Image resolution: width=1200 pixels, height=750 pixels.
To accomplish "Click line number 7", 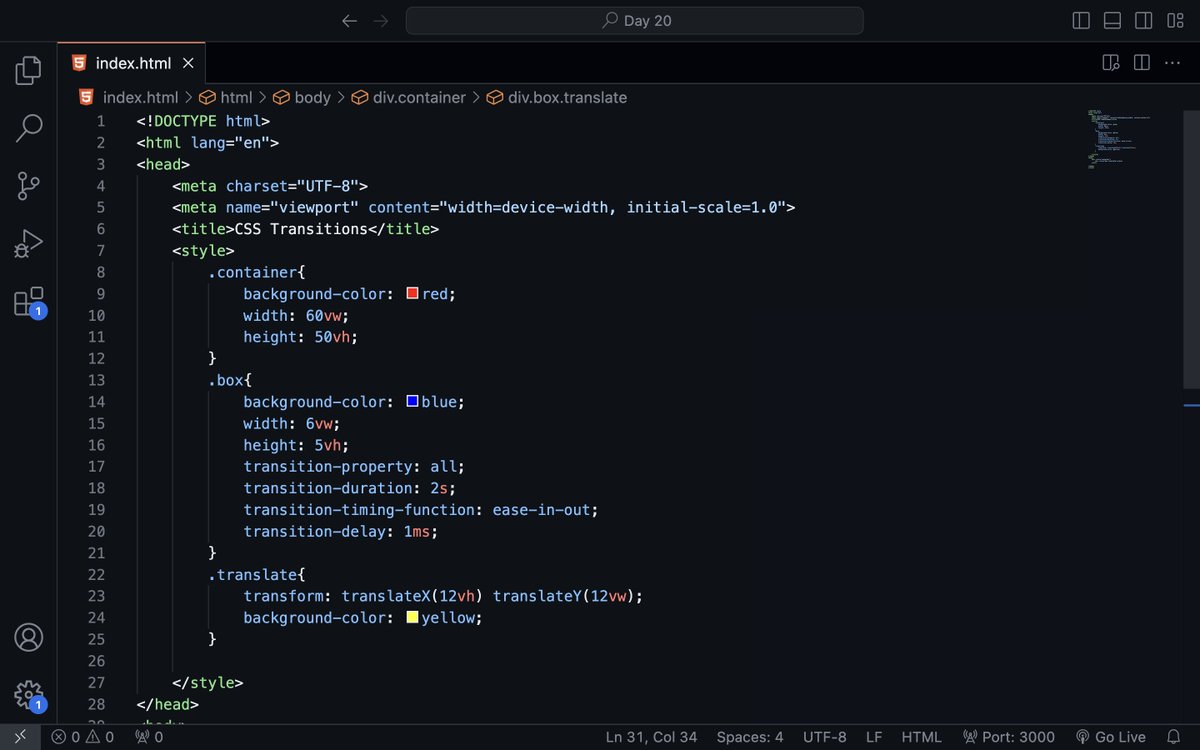I will pyautogui.click(x=100, y=251).
